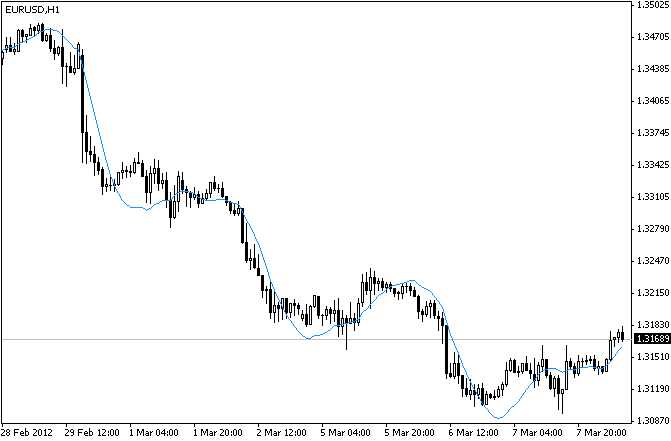The width and height of the screenshot is (671, 441).
Task: Click the current price tag 1.31689
Action: 652,340
